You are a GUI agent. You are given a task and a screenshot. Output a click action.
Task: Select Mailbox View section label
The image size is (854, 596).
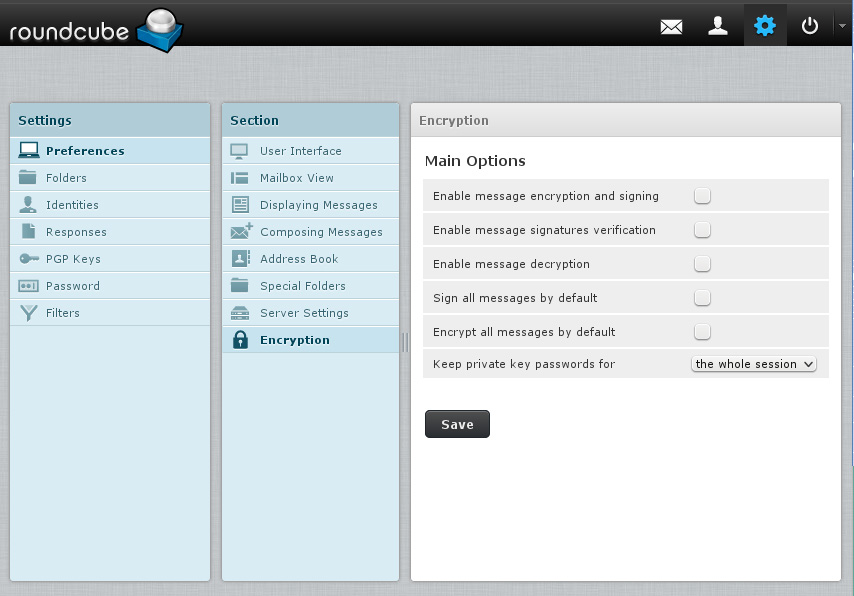pos(297,178)
